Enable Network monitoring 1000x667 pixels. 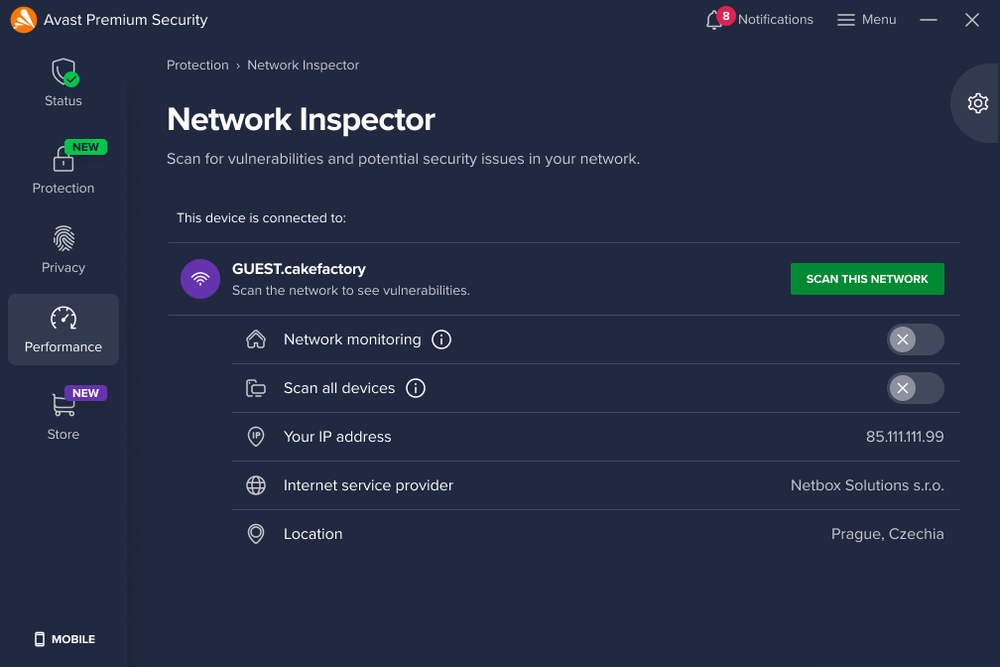click(915, 339)
